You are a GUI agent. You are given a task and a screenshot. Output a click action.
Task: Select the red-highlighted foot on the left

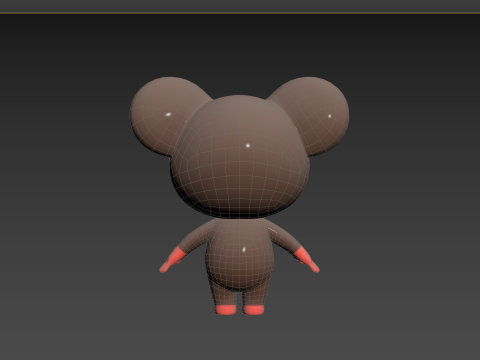[x=226, y=310]
